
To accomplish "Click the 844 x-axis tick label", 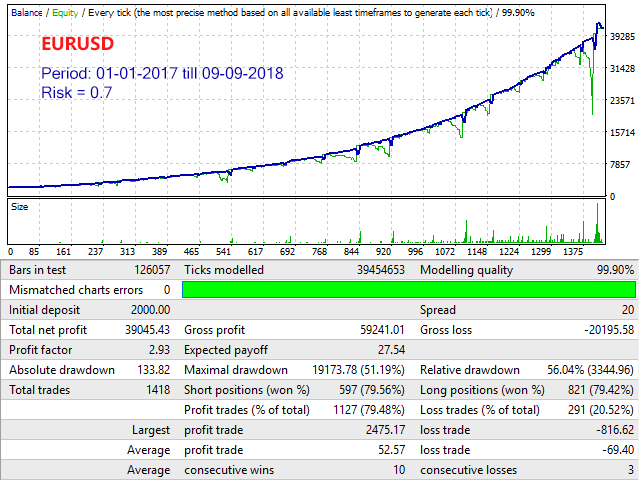I will tap(351, 252).
